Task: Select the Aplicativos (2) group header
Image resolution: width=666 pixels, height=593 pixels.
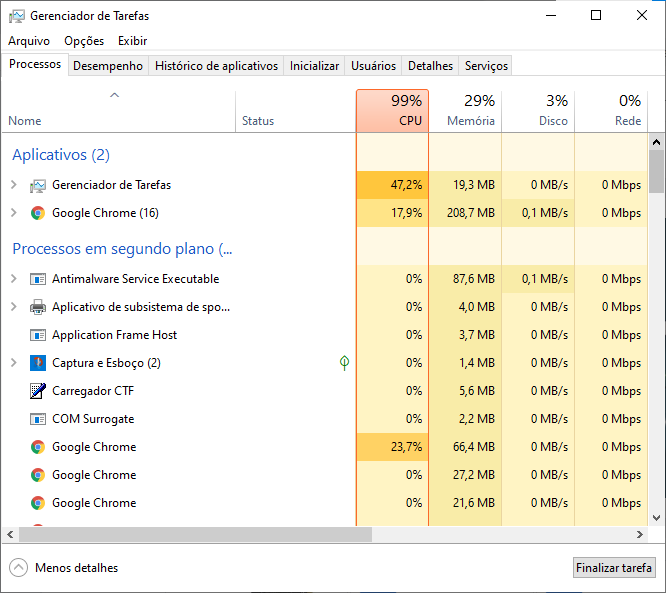Action: point(61,155)
